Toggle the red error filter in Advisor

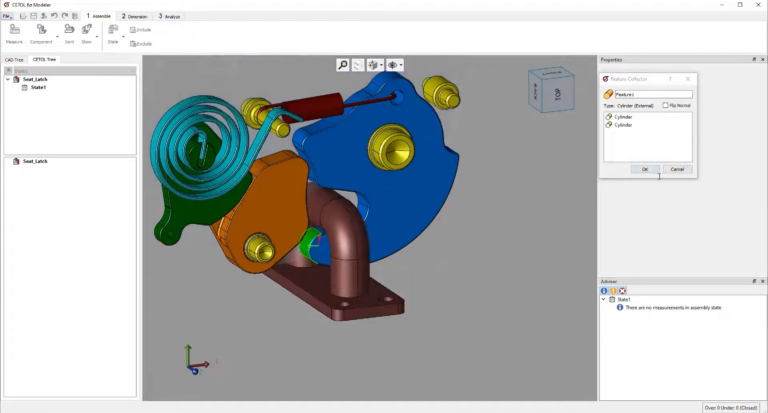coord(623,291)
